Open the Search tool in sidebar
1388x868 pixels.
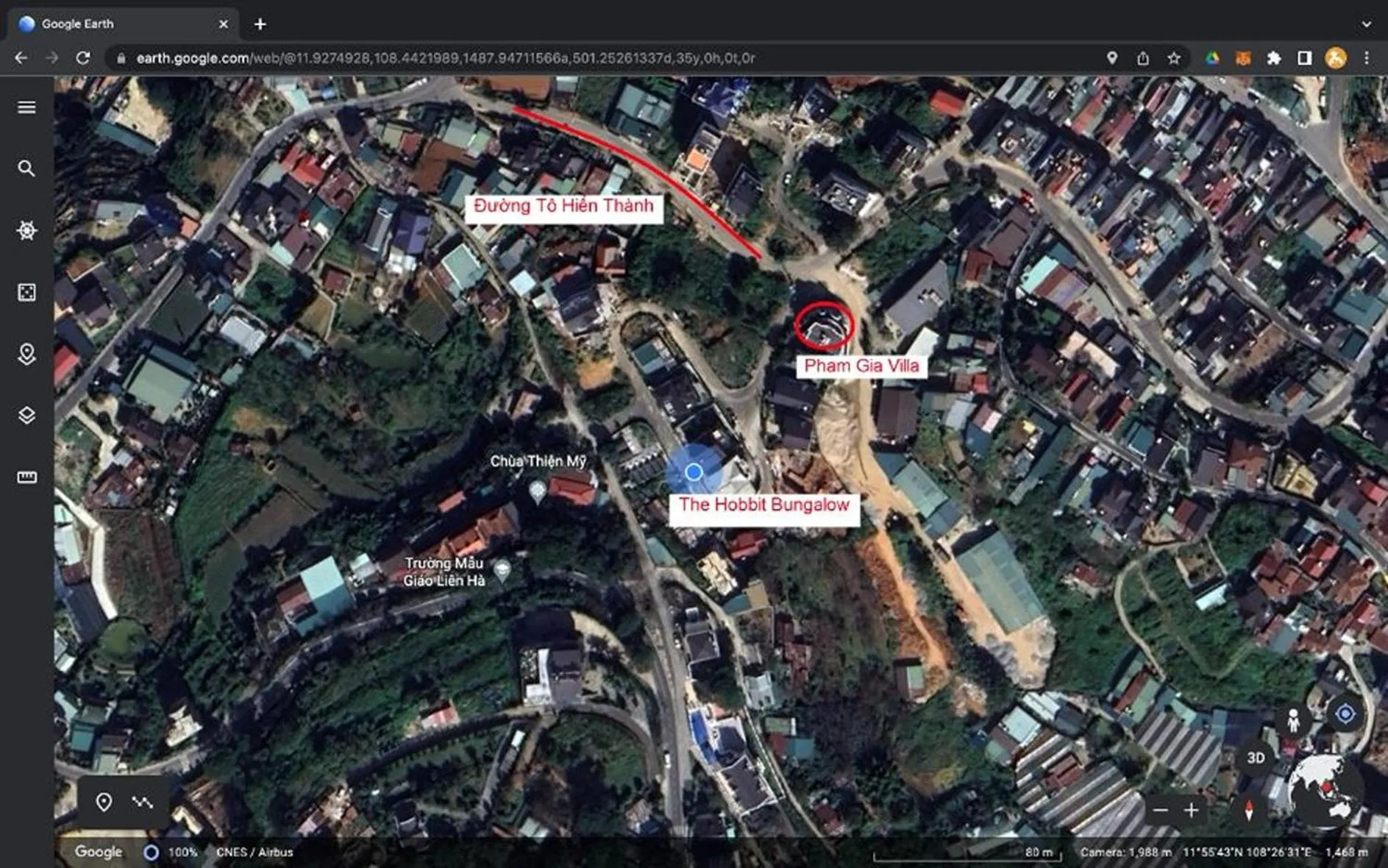26,168
